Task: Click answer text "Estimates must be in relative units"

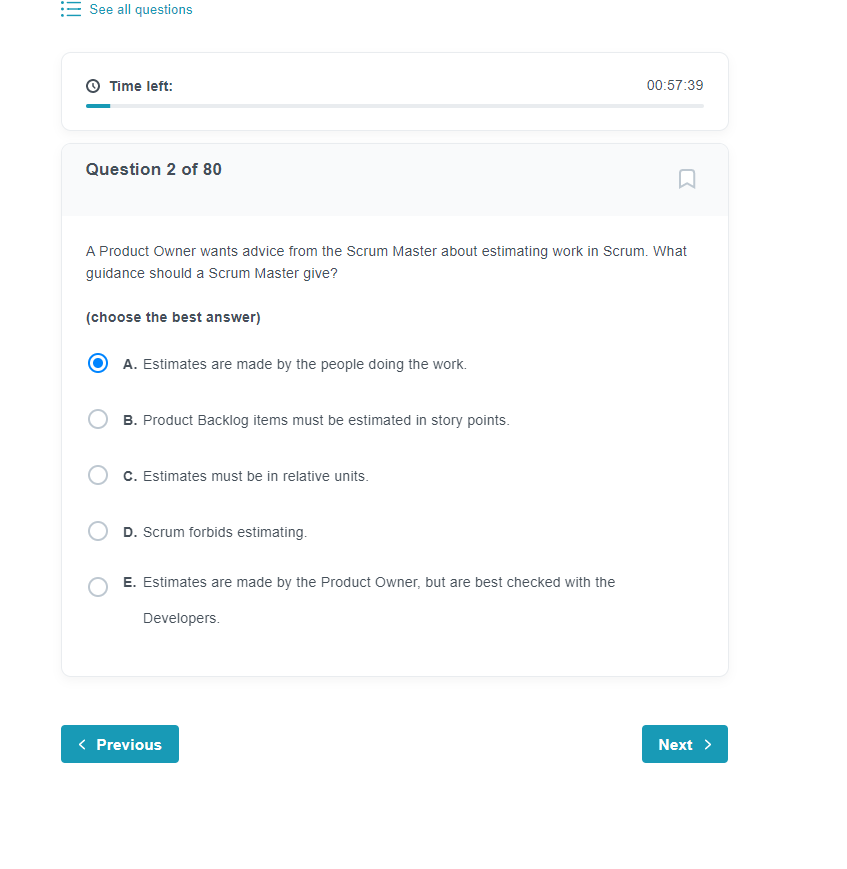Action: 256,476
